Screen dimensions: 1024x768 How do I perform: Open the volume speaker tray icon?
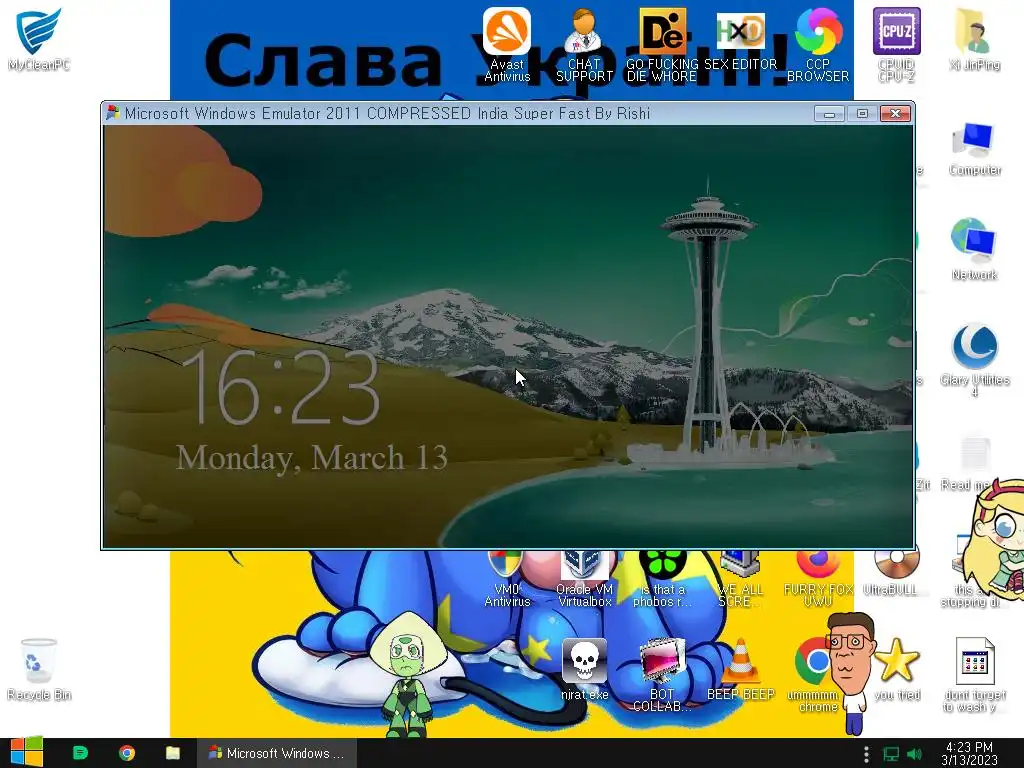pos(914,754)
